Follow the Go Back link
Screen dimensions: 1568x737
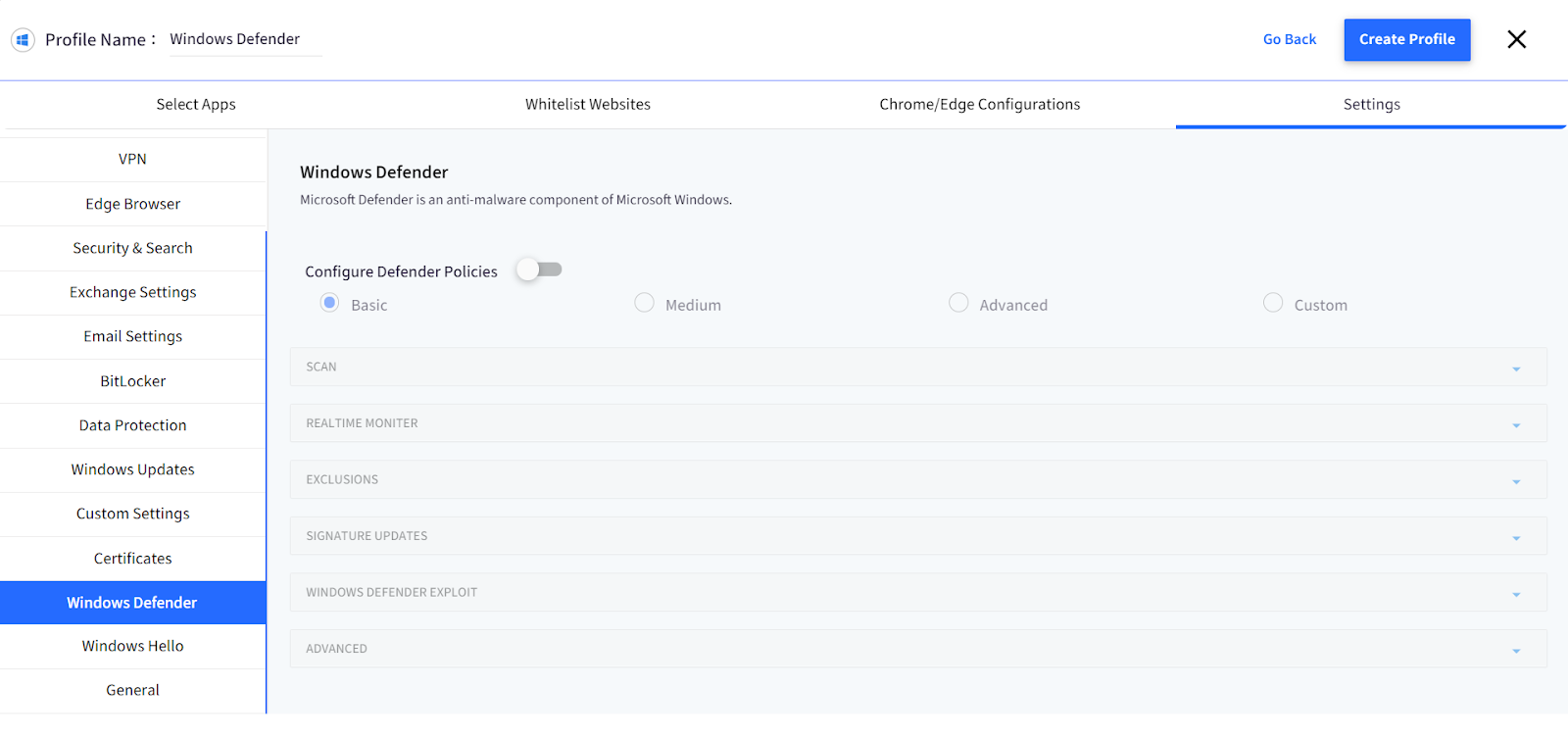pyautogui.click(x=1290, y=39)
